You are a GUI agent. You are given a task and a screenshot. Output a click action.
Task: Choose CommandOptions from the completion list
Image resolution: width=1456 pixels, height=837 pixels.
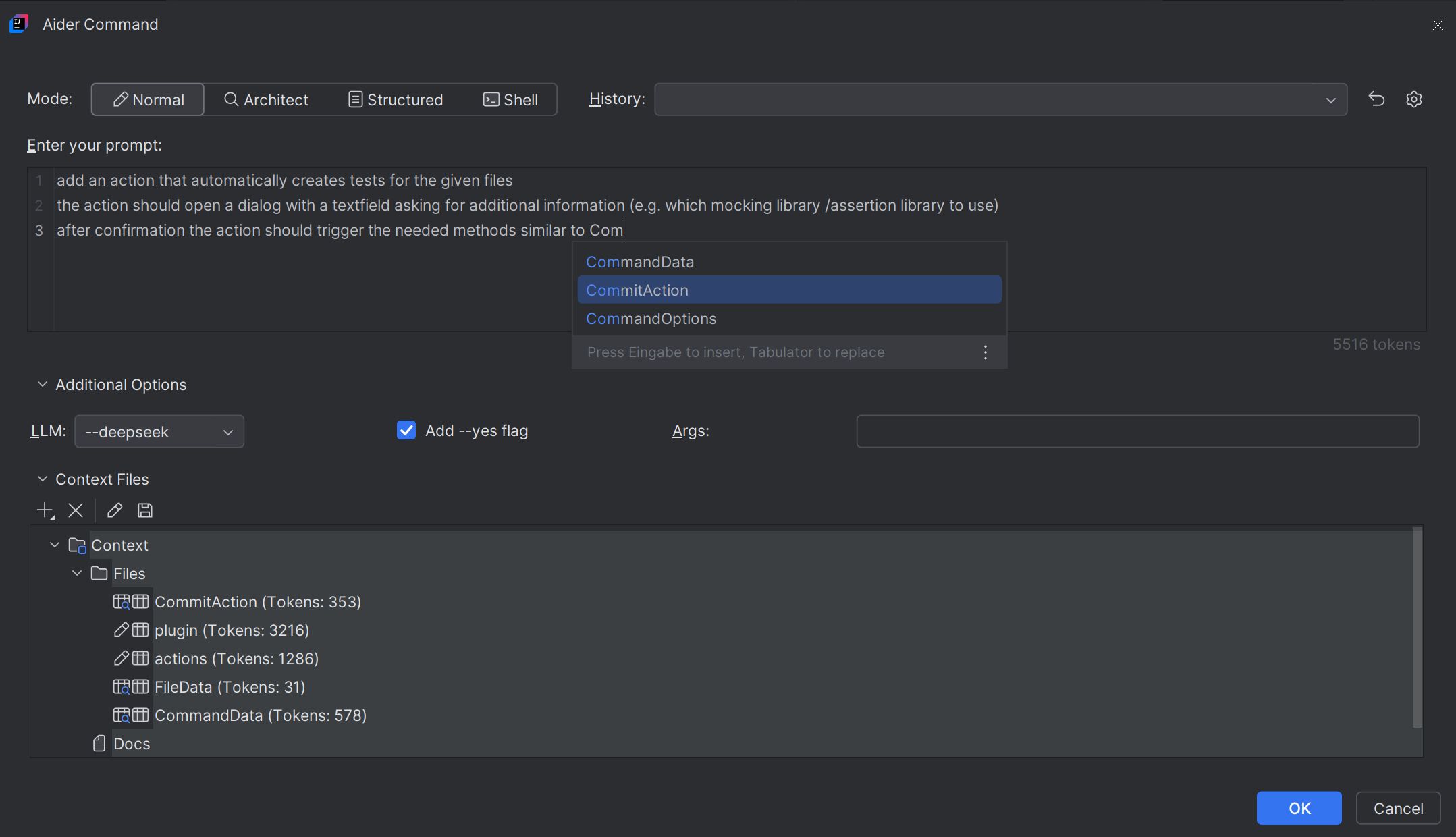pos(651,319)
